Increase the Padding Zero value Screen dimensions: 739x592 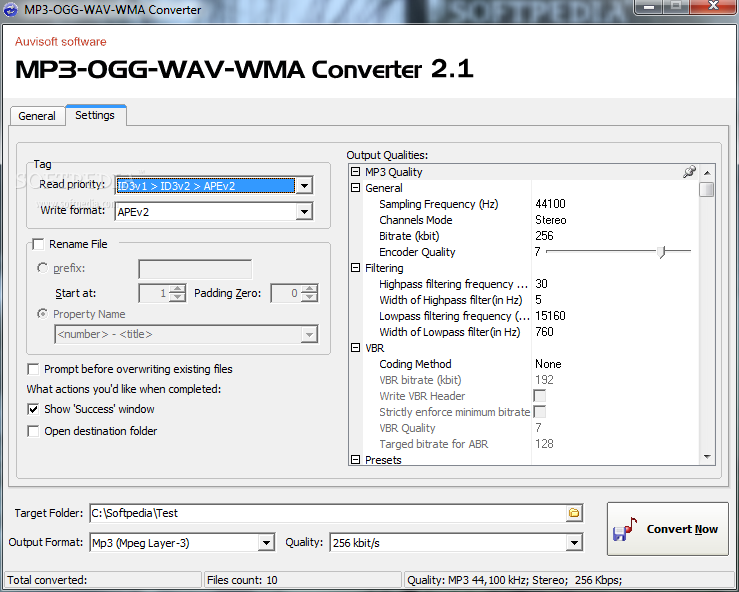310,289
